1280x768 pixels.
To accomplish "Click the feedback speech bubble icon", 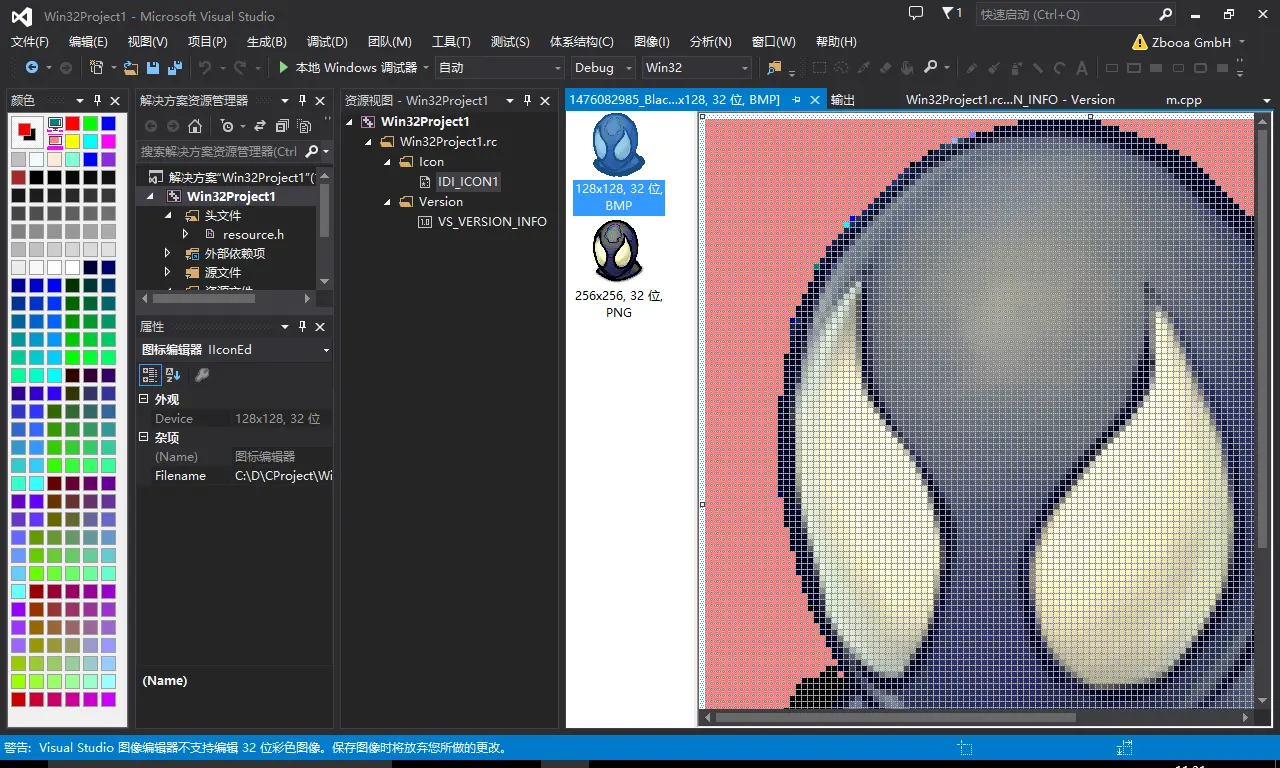I will point(915,13).
